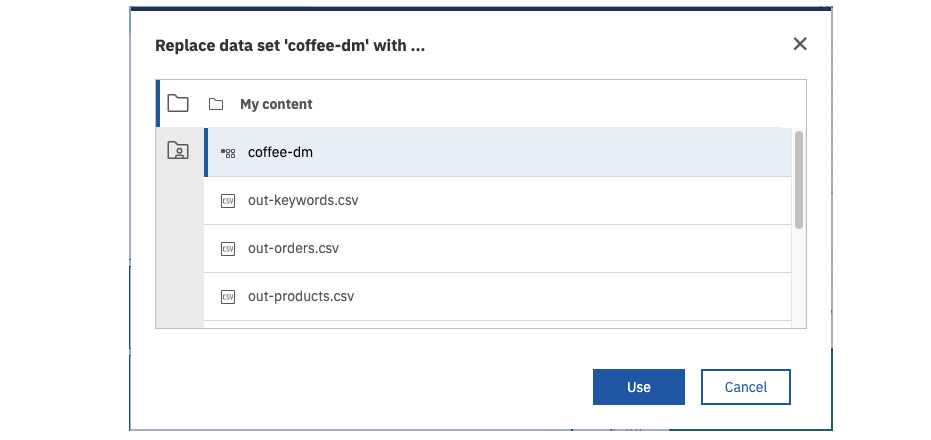Click the folder icon beside My content heading

pos(215,104)
